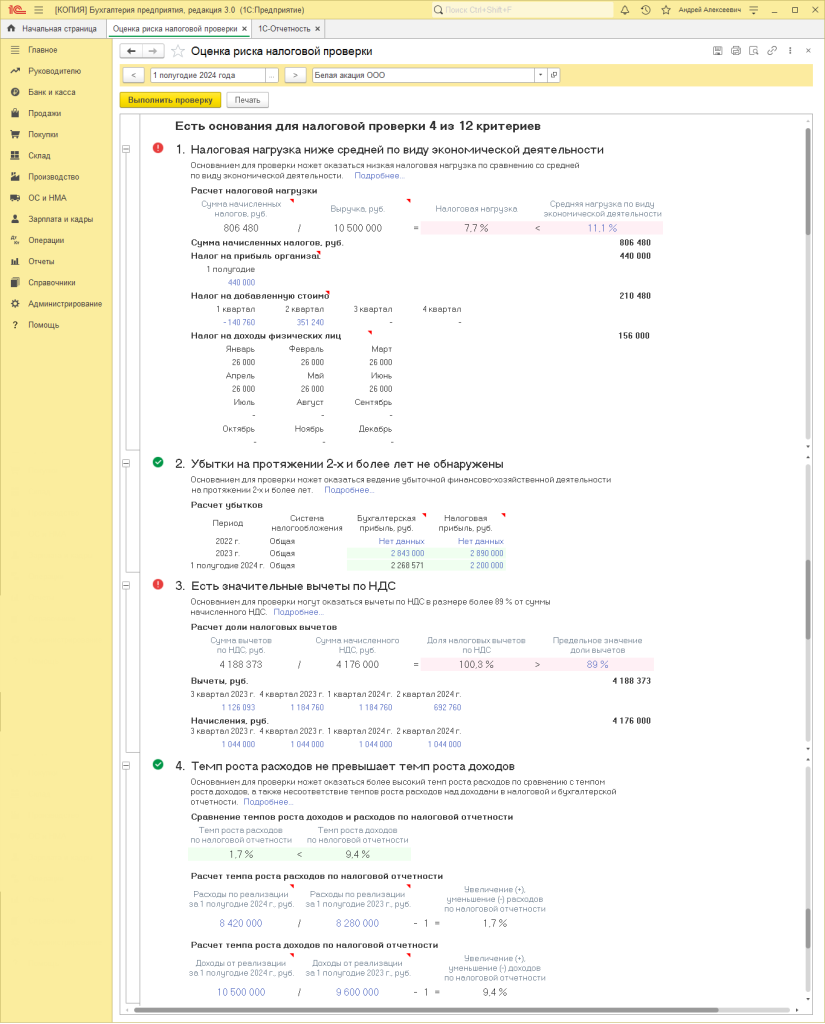
Task: Click the save to disk icon
Action: click(x=717, y=51)
